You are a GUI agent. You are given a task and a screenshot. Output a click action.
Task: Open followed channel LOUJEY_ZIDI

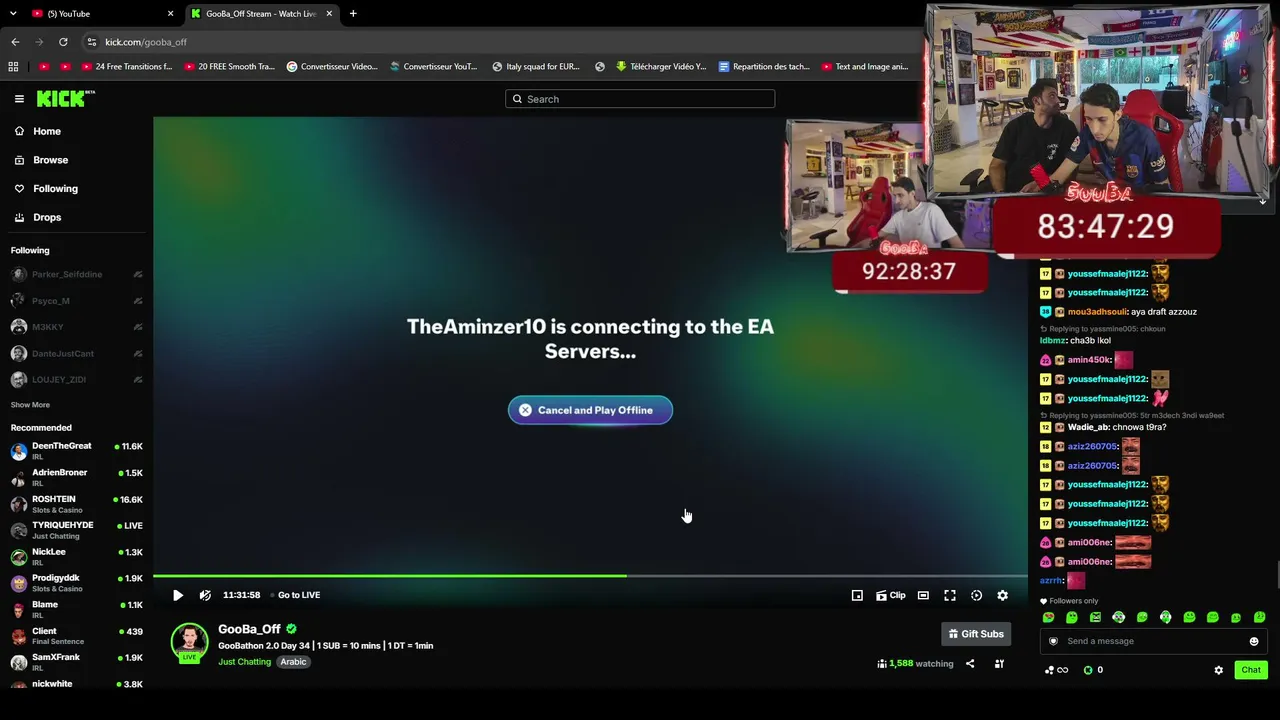[76, 380]
